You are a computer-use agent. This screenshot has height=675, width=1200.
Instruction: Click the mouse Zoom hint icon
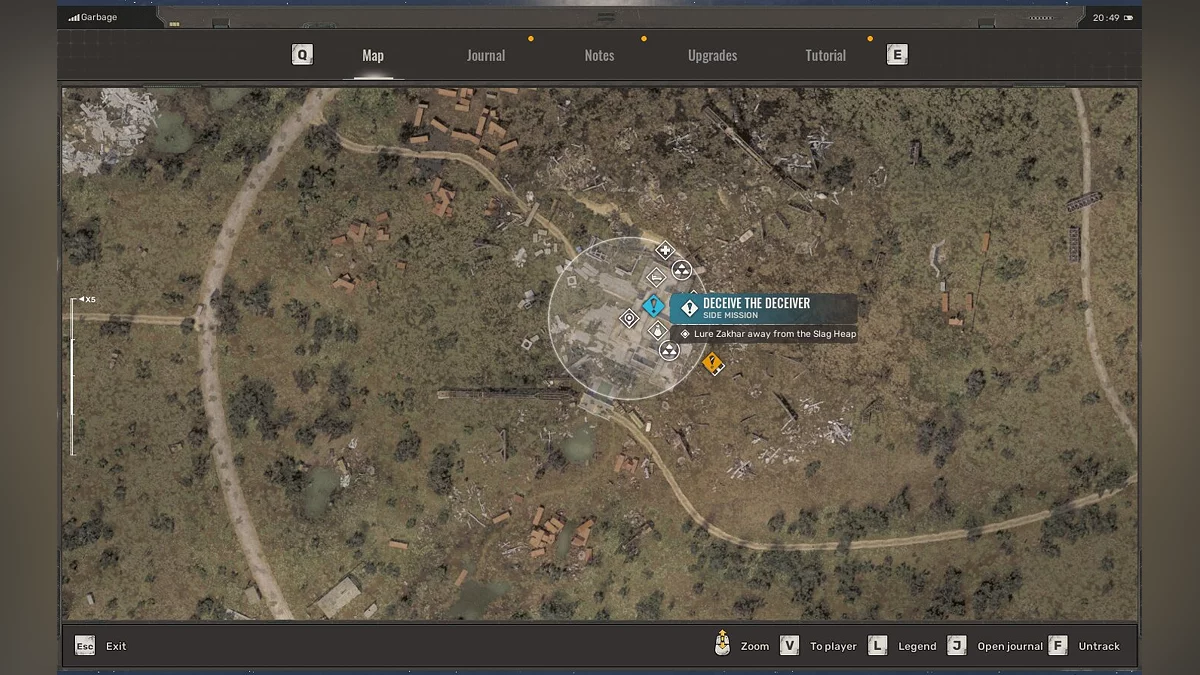722,644
